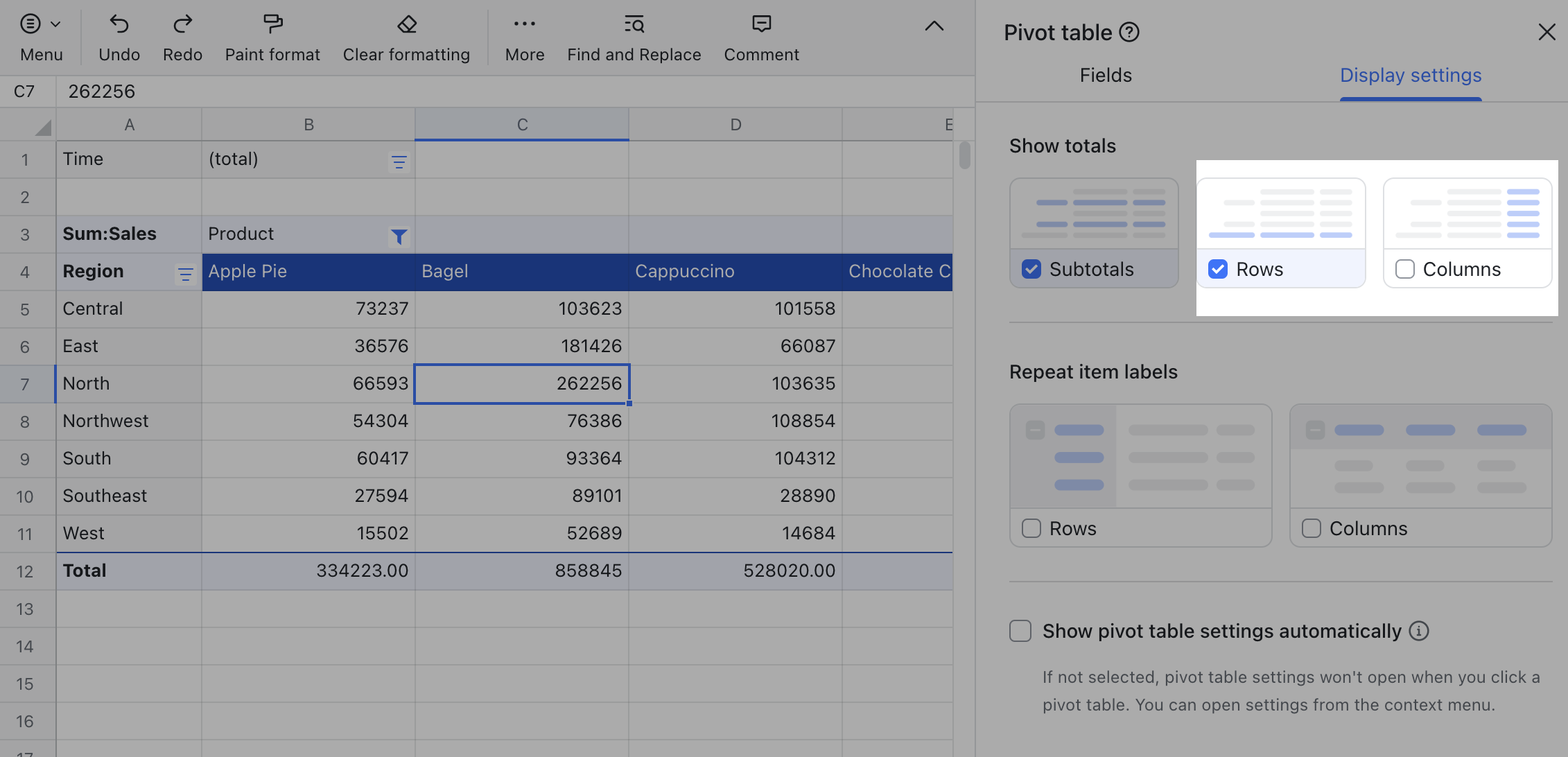This screenshot has height=757, width=1568.
Task: Switch to the Fields tab
Action: 1105,75
